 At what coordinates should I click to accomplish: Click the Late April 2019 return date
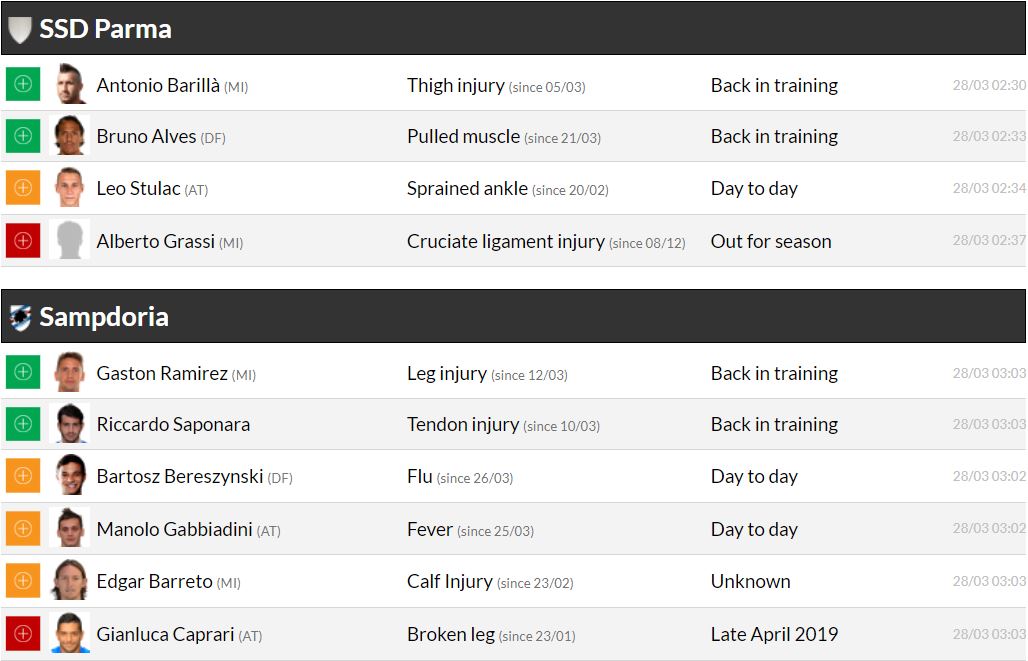774,634
